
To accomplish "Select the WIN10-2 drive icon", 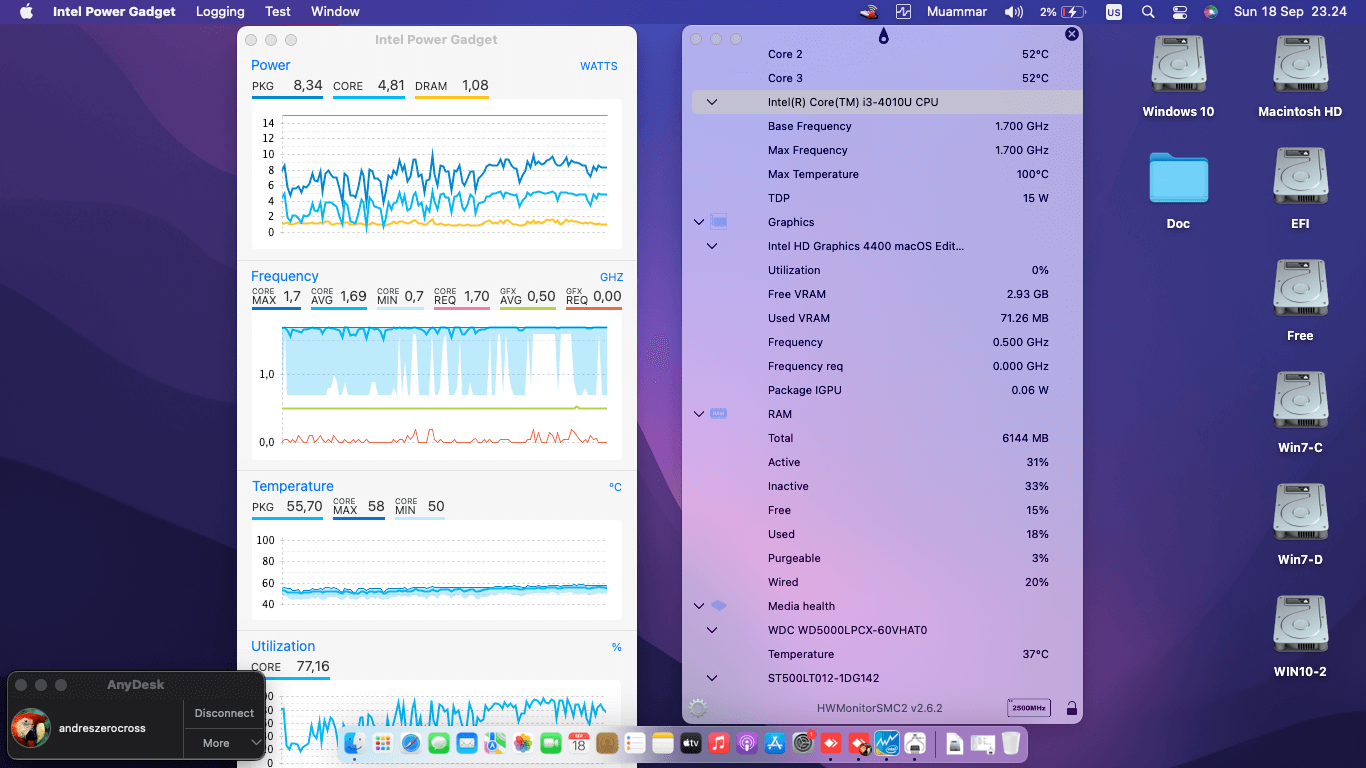I will [x=1300, y=636].
